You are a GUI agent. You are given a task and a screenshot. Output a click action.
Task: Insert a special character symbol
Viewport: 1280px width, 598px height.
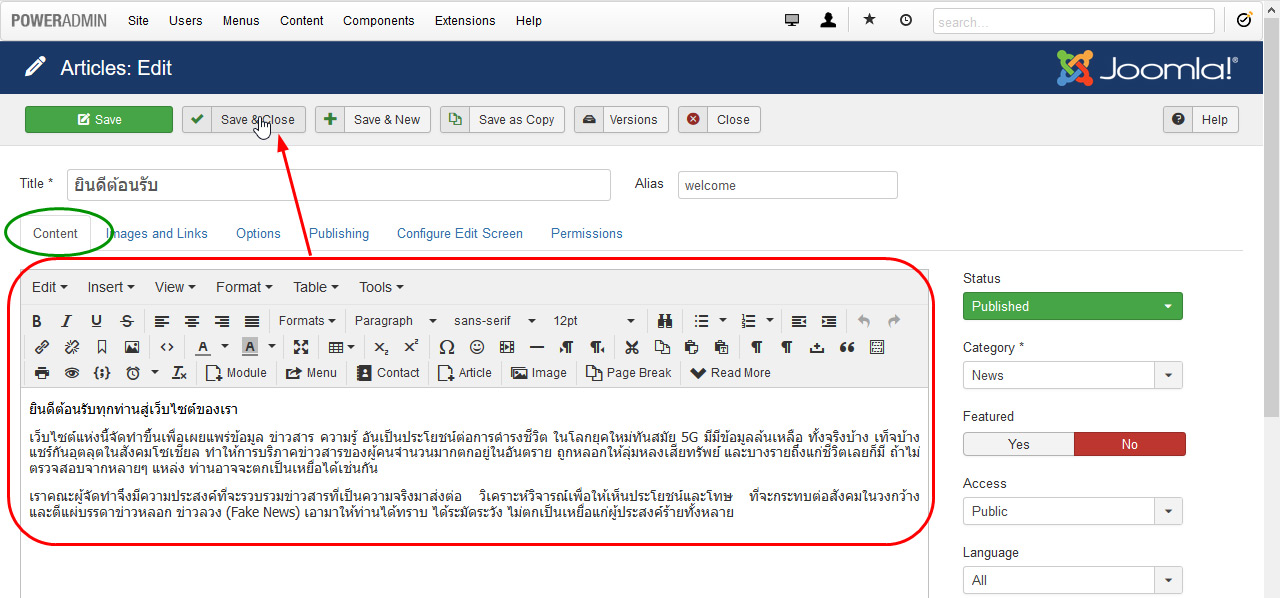446,347
